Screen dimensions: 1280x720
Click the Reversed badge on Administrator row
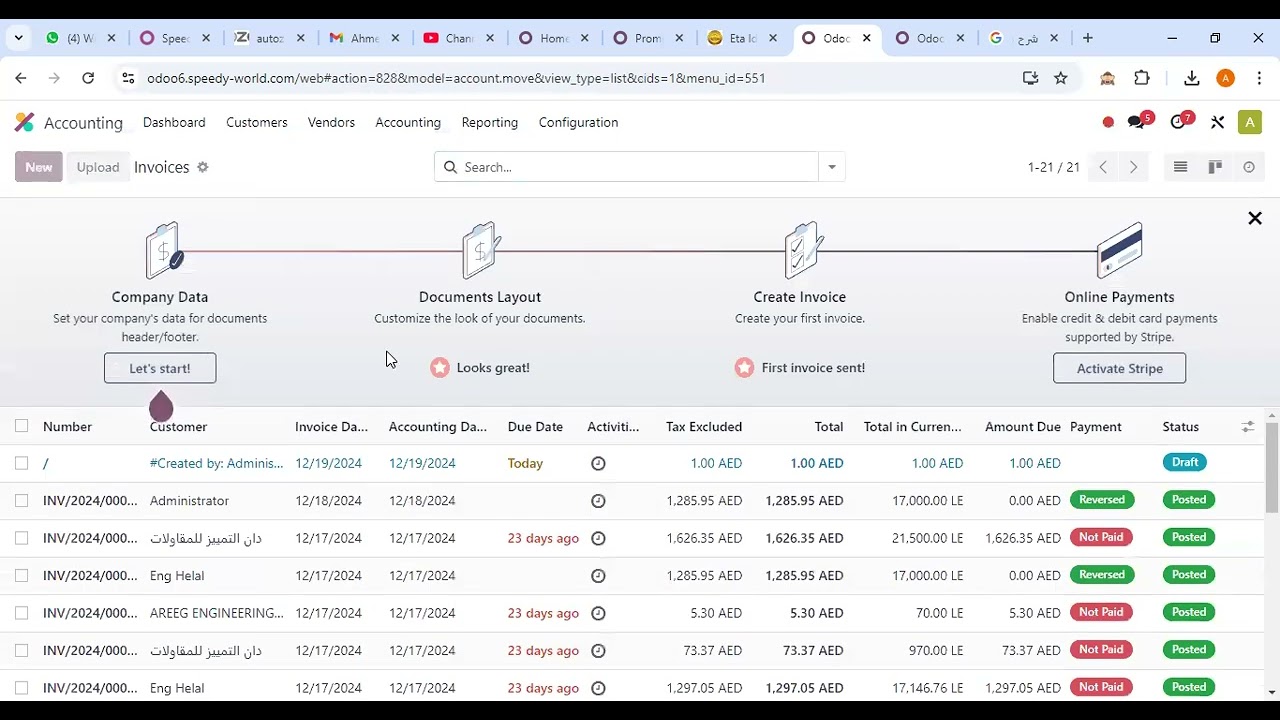1102,500
